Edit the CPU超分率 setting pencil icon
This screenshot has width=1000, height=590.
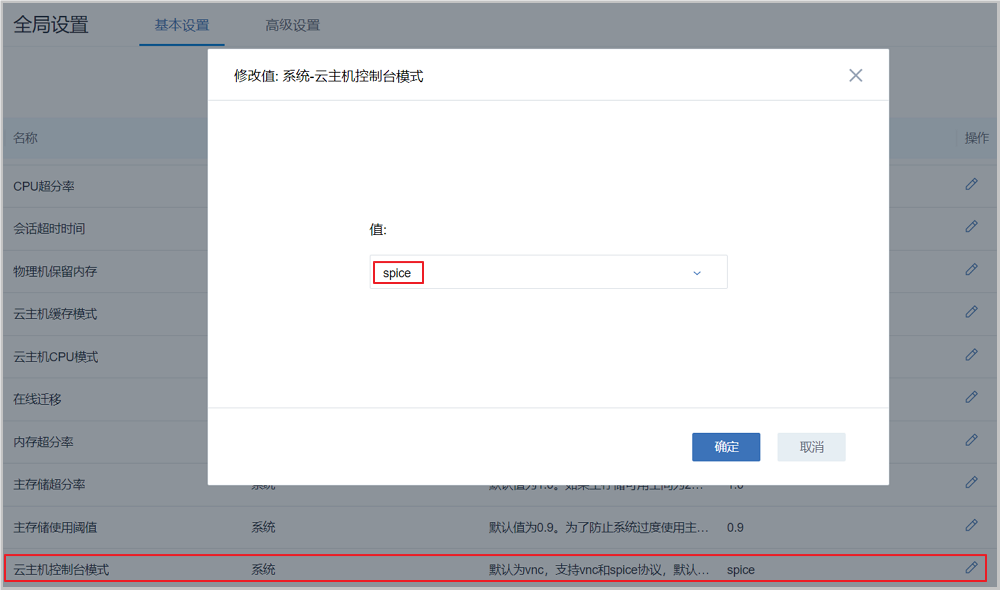[x=971, y=184]
